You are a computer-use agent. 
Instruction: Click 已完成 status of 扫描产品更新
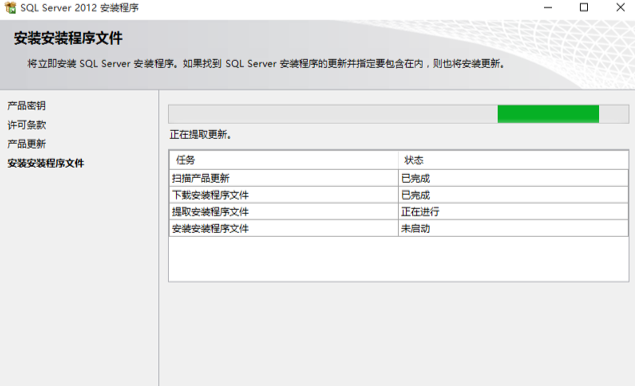(x=416, y=178)
